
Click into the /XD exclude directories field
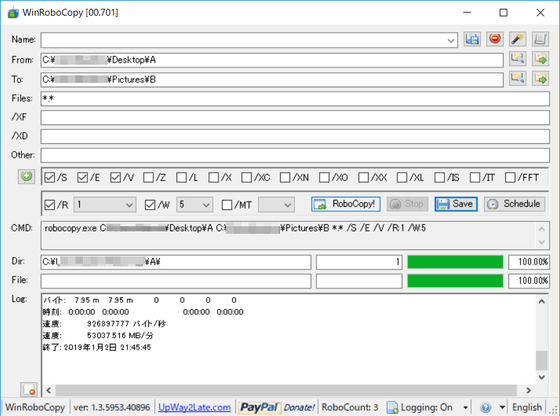[295, 136]
